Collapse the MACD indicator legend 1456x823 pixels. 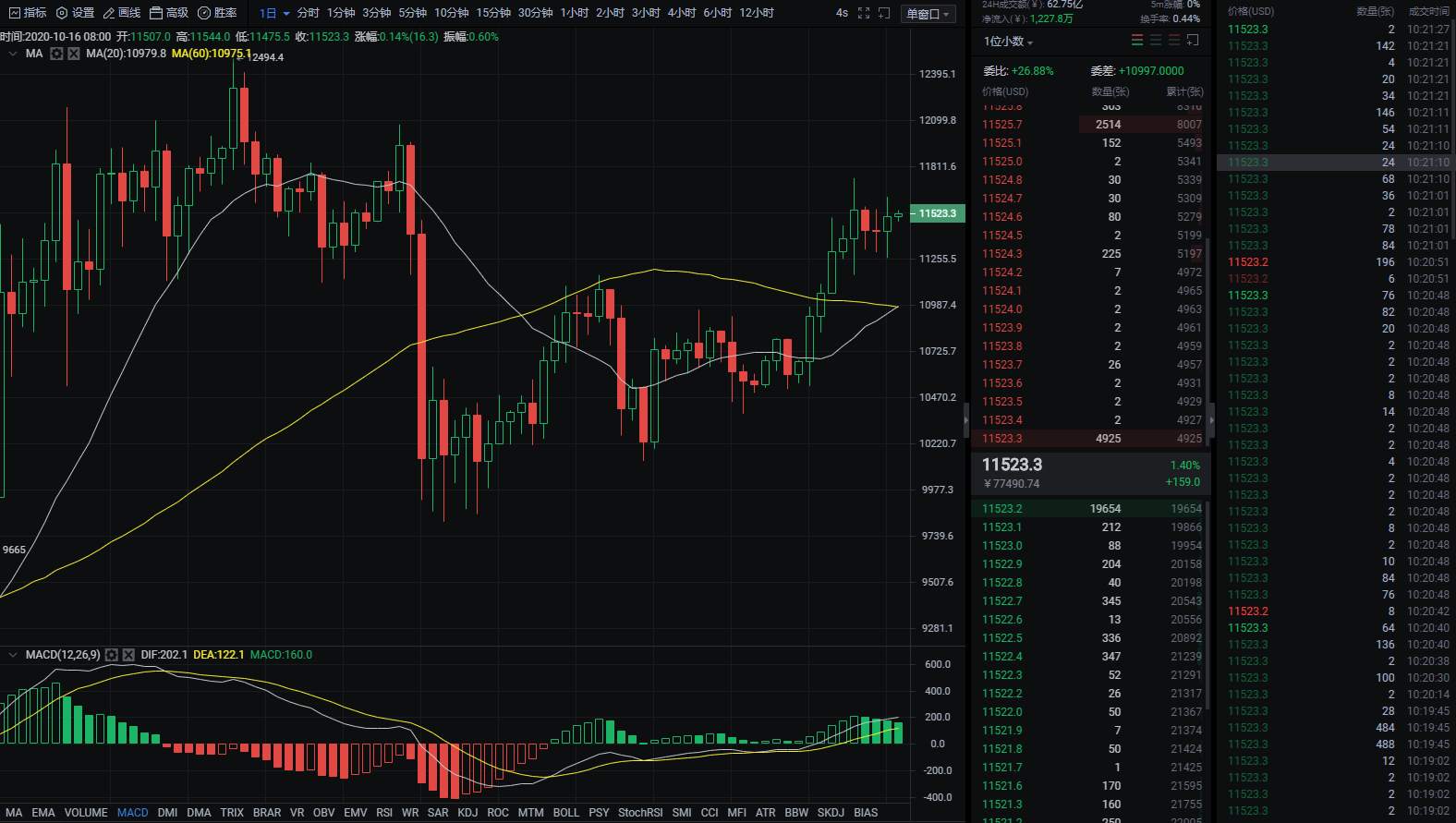13,655
